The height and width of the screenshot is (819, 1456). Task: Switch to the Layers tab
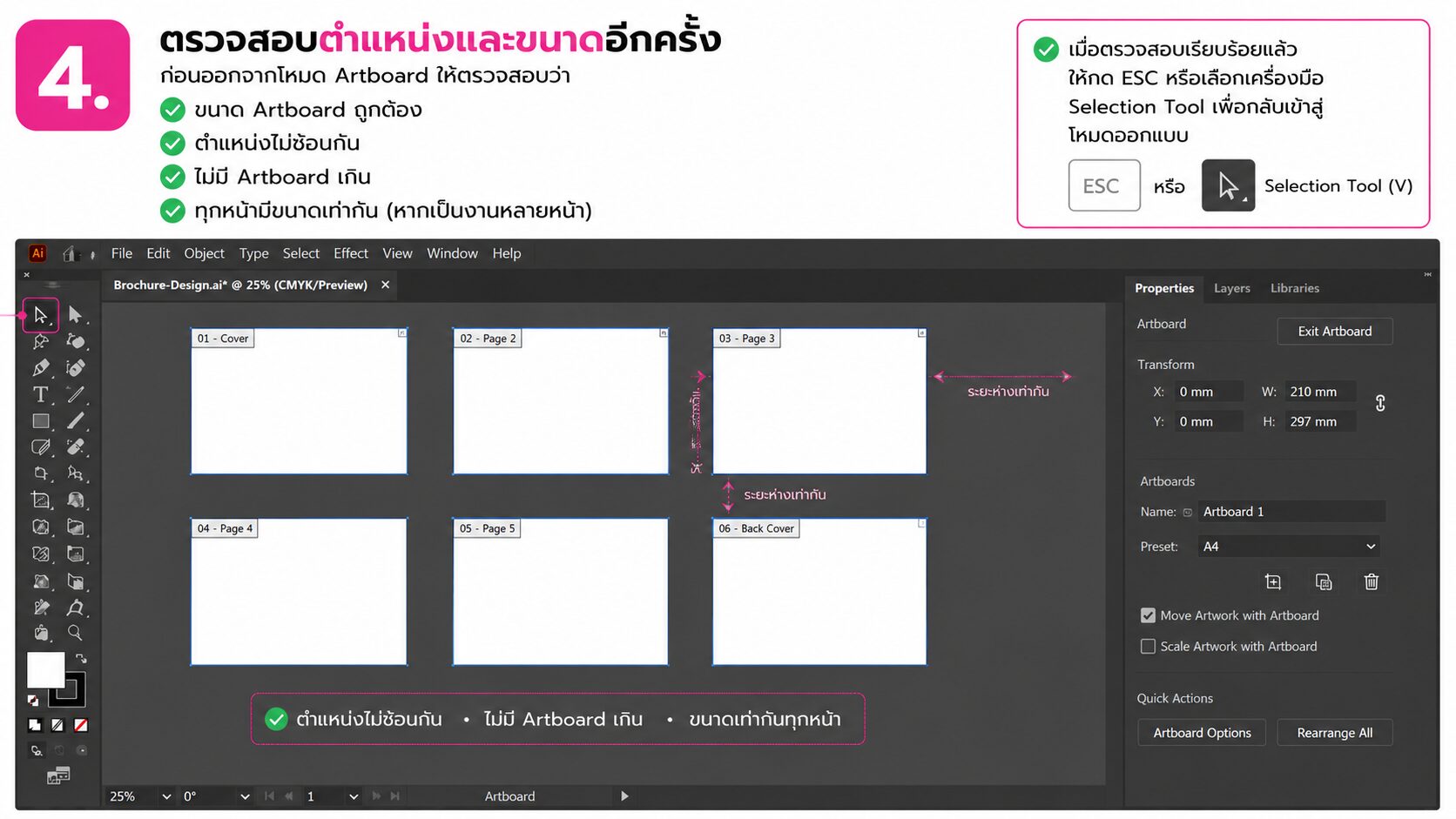tap(1232, 288)
